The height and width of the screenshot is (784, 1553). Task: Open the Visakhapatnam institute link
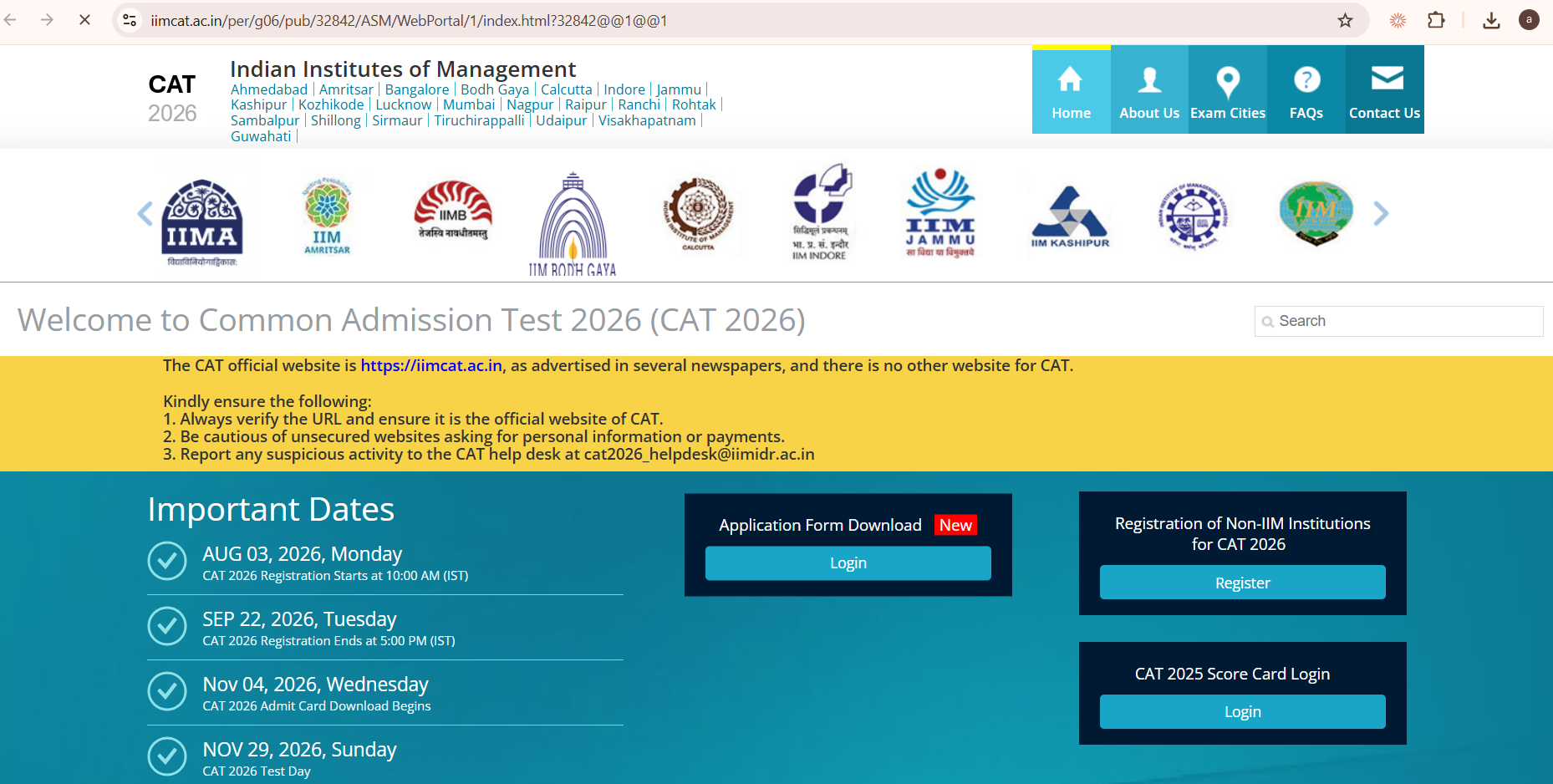pos(647,120)
